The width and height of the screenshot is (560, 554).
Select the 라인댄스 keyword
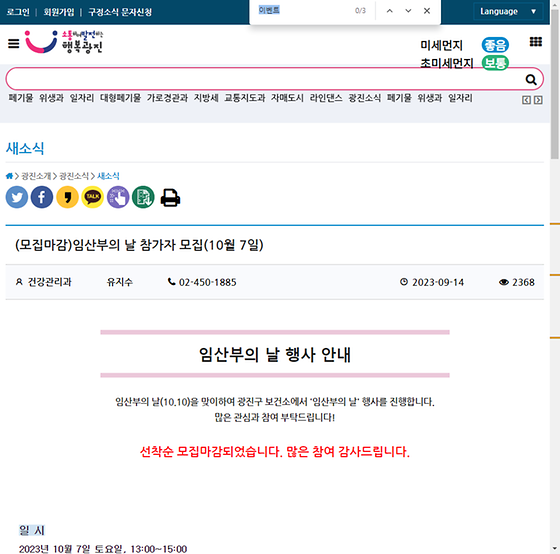coord(326,98)
